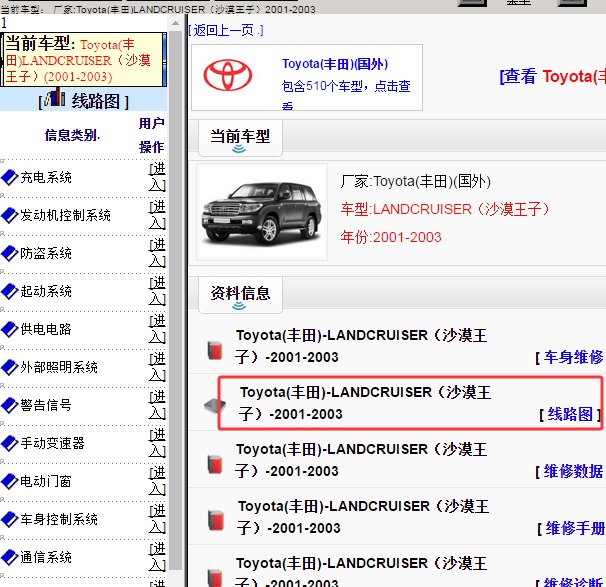This screenshot has height=587, width=606.
Task: Click the red book icon in 车身维修 row
Action: coord(215,350)
